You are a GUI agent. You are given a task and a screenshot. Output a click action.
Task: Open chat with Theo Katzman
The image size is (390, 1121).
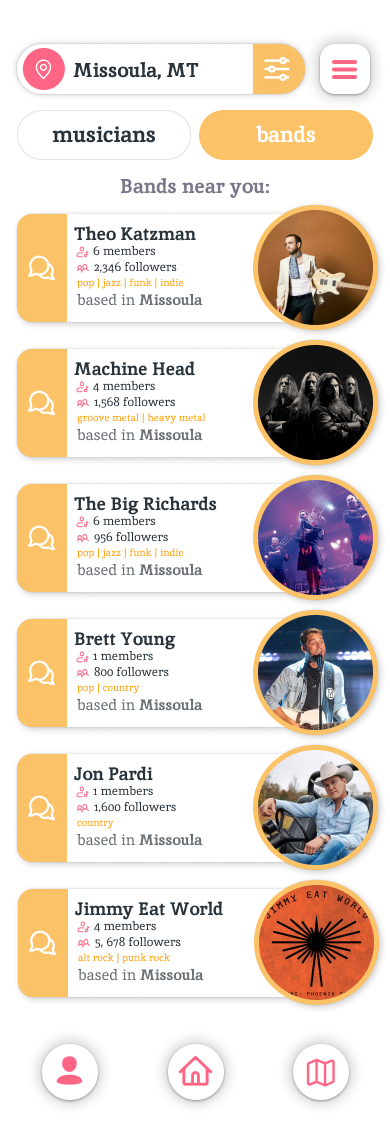41,268
